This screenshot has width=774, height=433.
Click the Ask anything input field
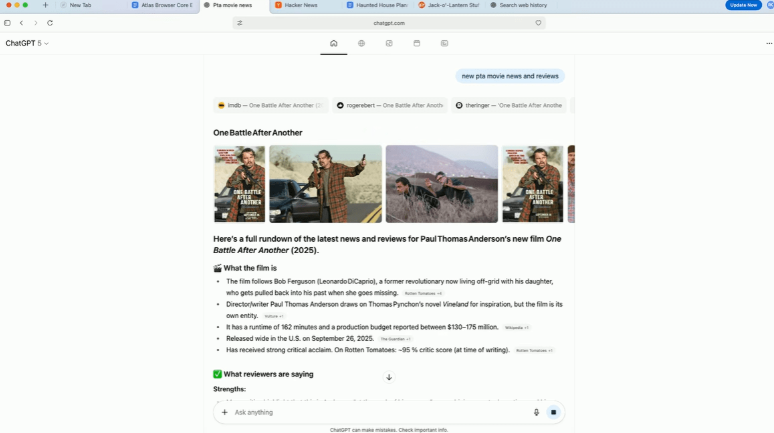[380, 412]
